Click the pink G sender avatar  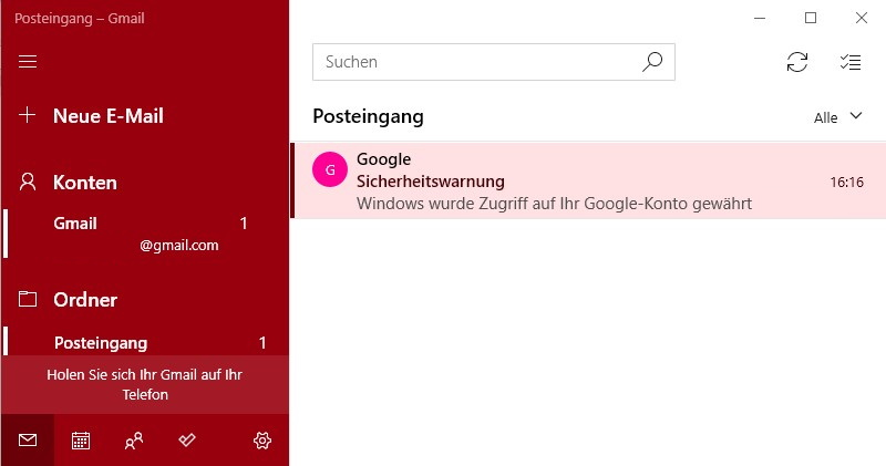coord(330,169)
